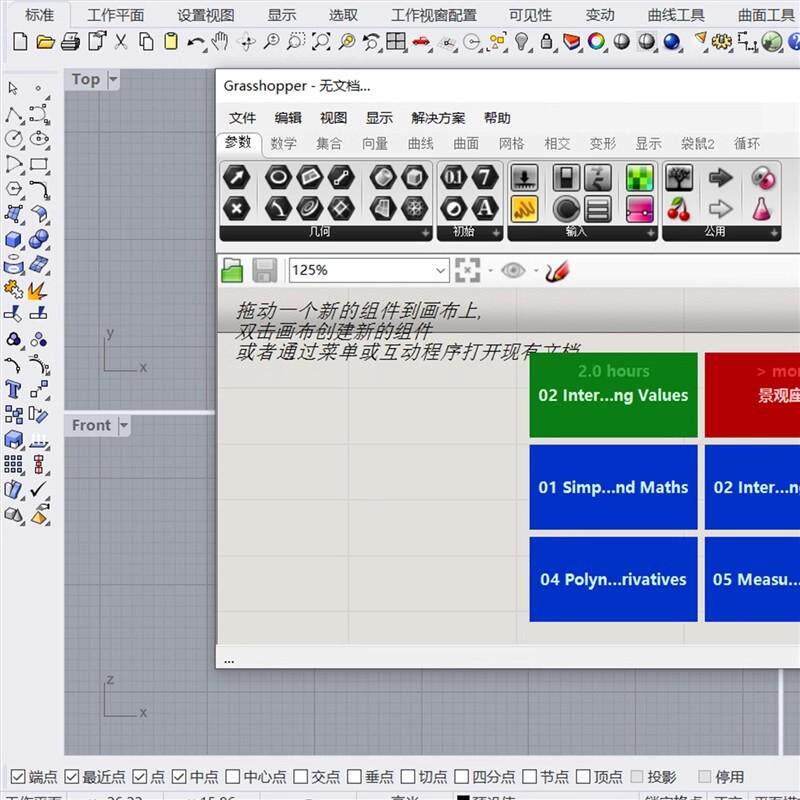Click the Grasshopper save floppy icon
800x800 pixels.
point(265,270)
